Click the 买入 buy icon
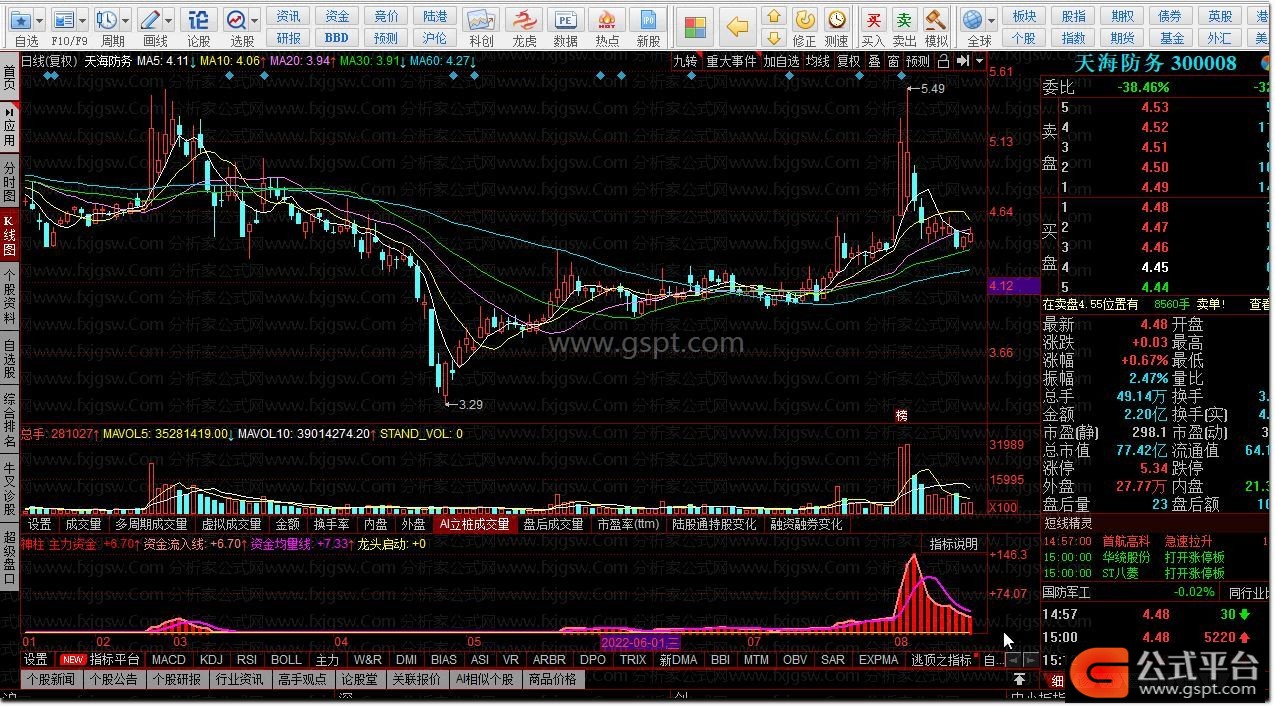 (873, 20)
